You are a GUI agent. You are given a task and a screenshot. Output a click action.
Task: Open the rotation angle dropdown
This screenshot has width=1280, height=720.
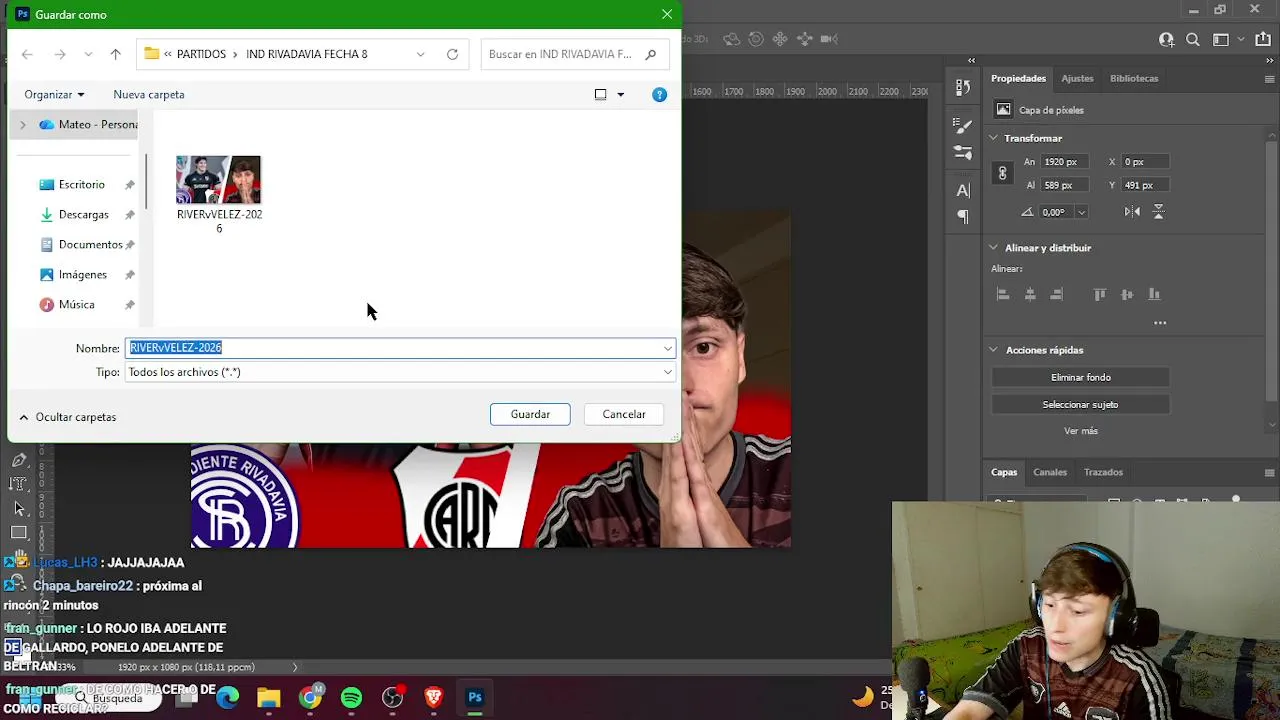click(1081, 212)
